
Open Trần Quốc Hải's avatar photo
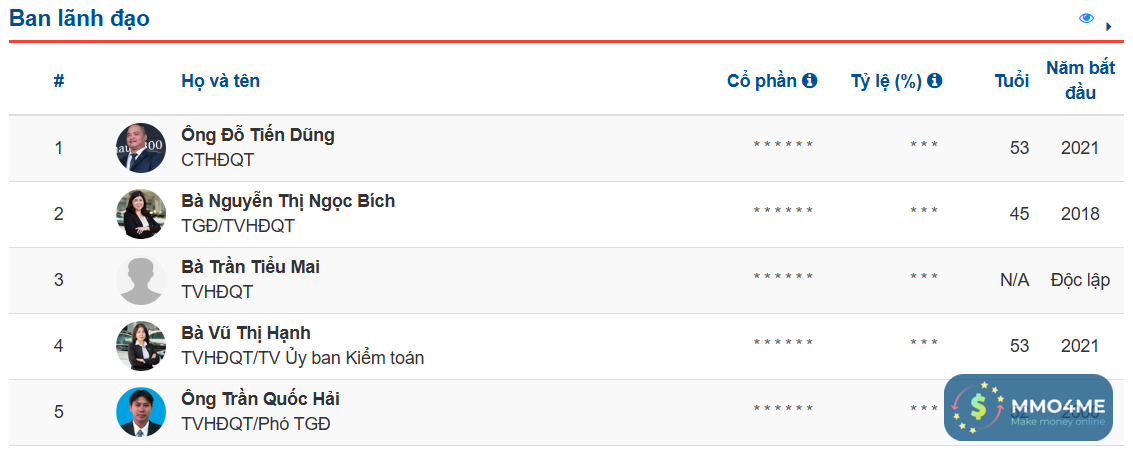click(x=141, y=412)
